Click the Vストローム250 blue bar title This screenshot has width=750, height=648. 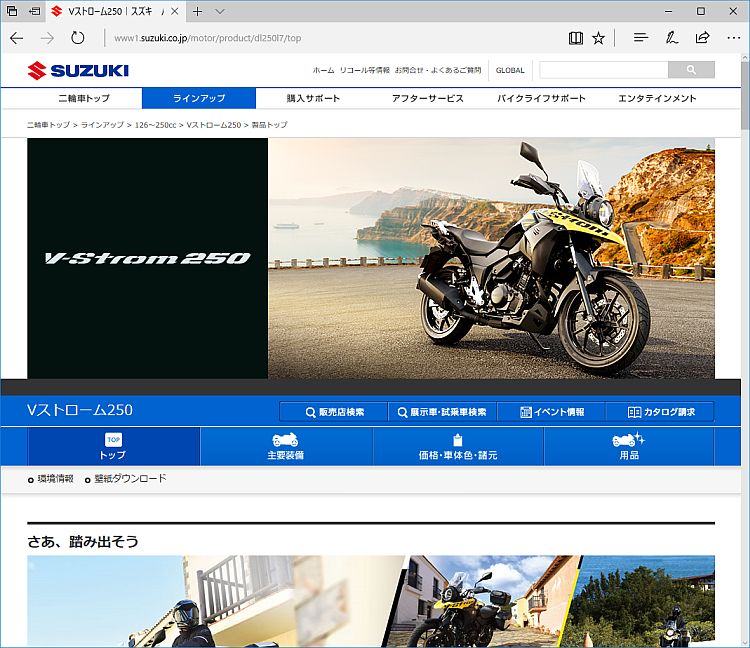click(80, 410)
